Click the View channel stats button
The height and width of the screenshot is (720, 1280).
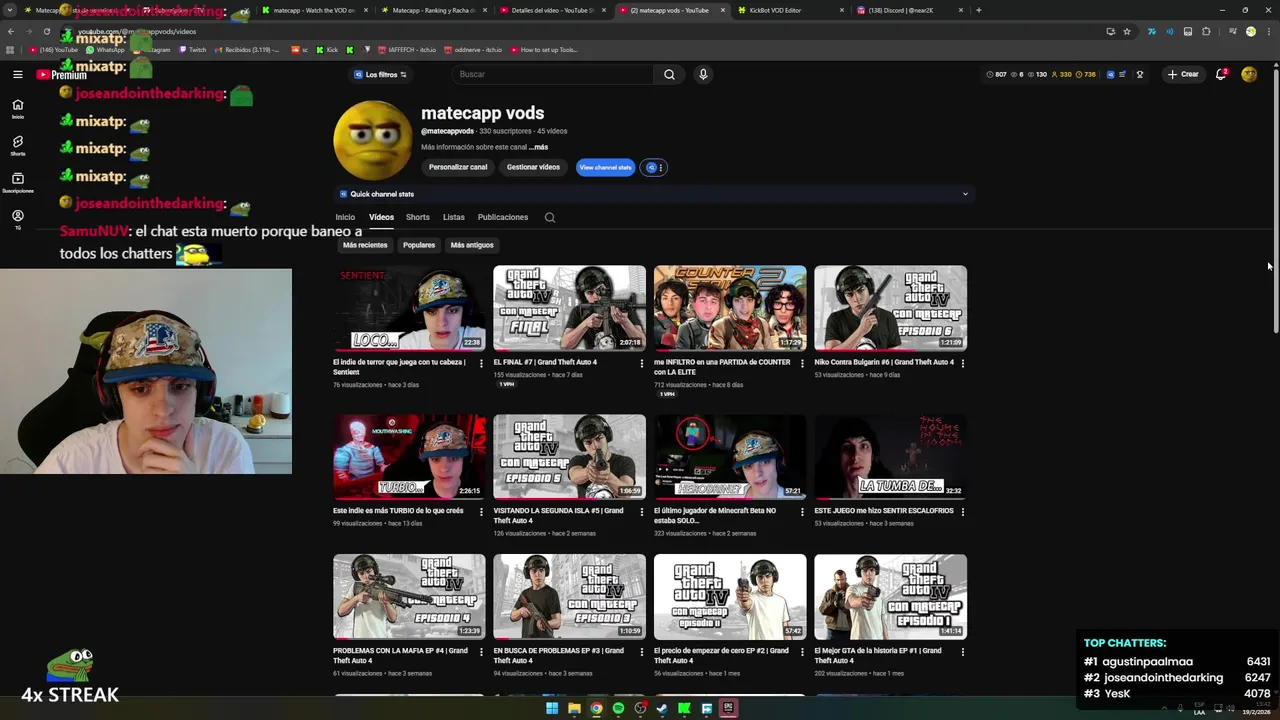pyautogui.click(x=605, y=167)
